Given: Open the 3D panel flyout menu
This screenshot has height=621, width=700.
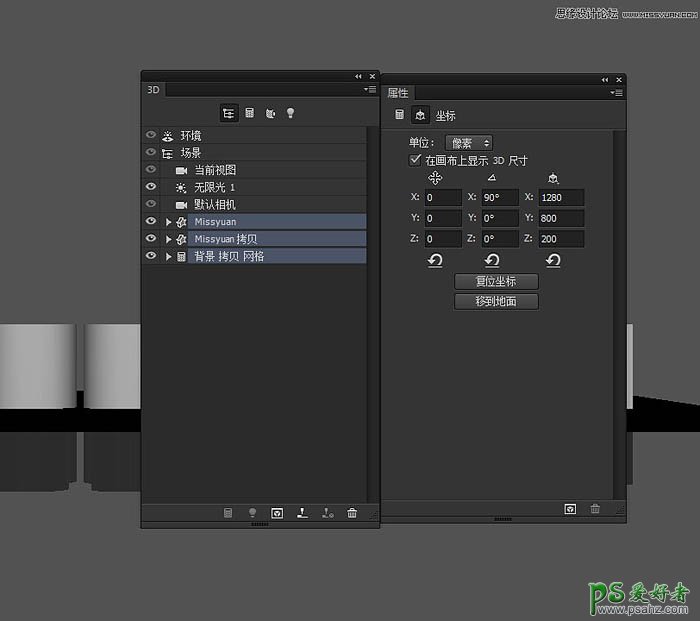Looking at the screenshot, I should coord(370,90).
